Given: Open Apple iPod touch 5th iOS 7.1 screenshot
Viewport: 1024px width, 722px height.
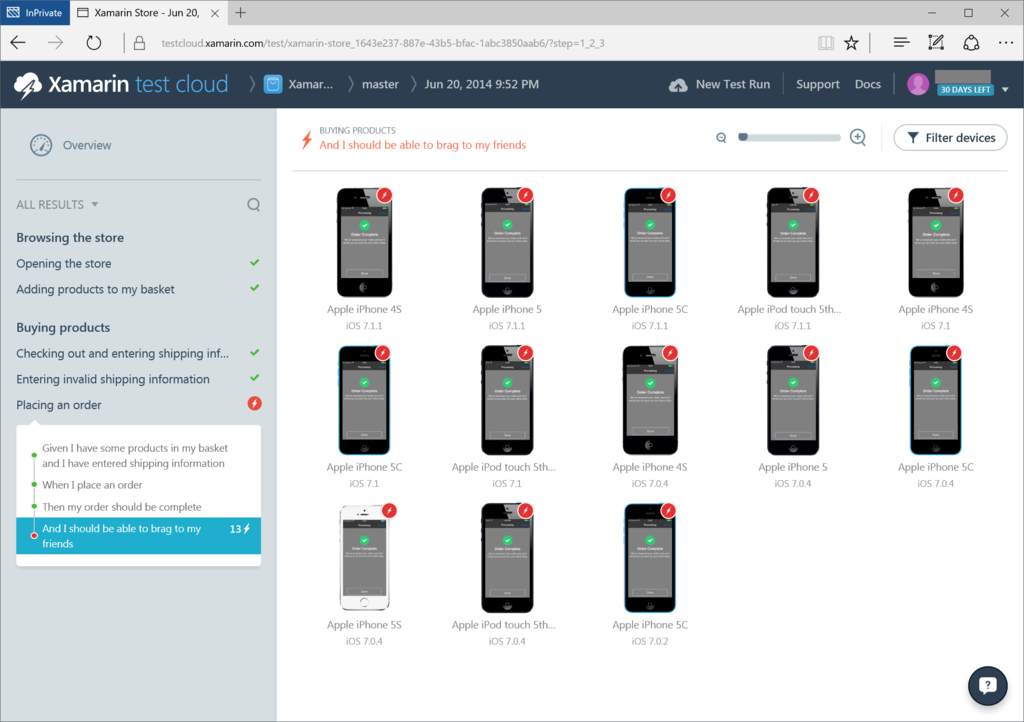Looking at the screenshot, I should pos(507,400).
